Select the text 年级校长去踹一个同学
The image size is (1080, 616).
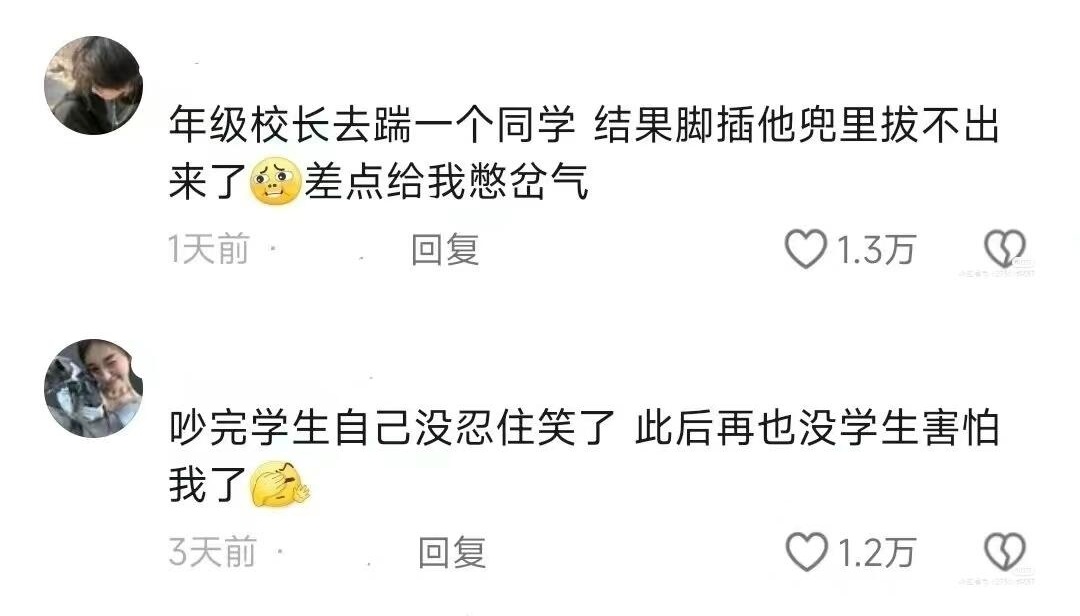[x=372, y=125]
